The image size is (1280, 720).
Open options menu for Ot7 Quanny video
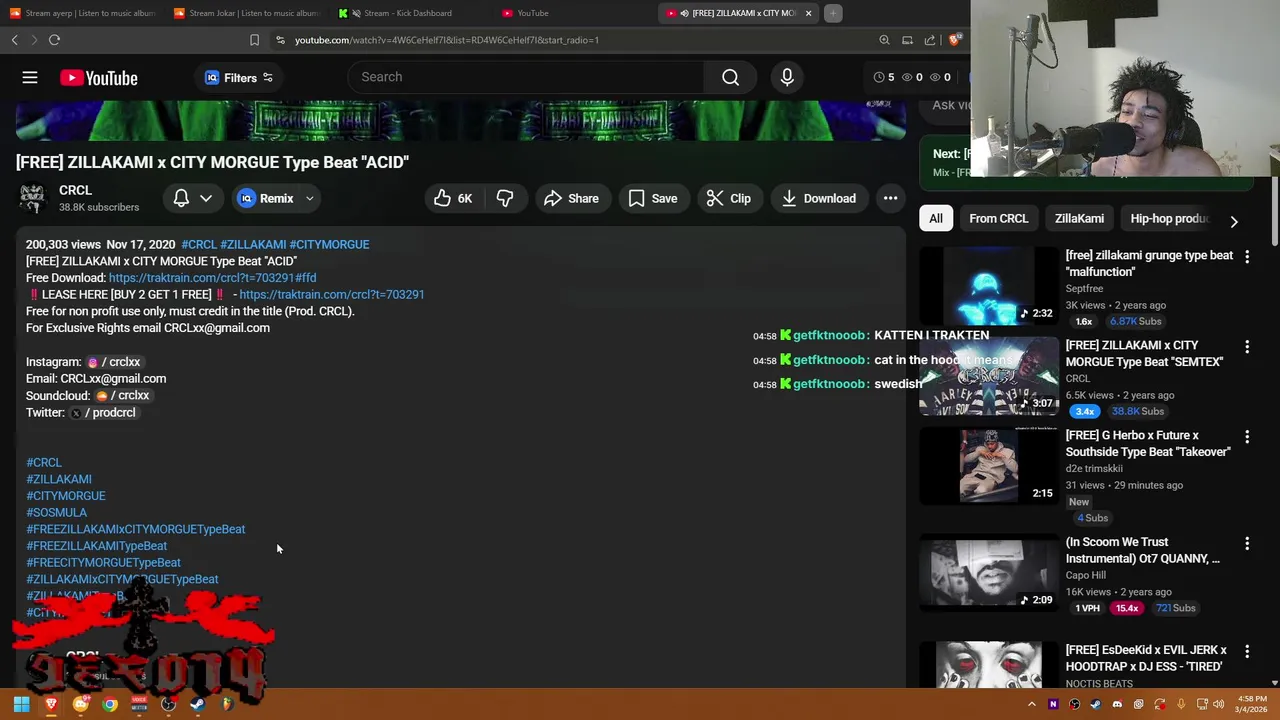[x=1247, y=543]
